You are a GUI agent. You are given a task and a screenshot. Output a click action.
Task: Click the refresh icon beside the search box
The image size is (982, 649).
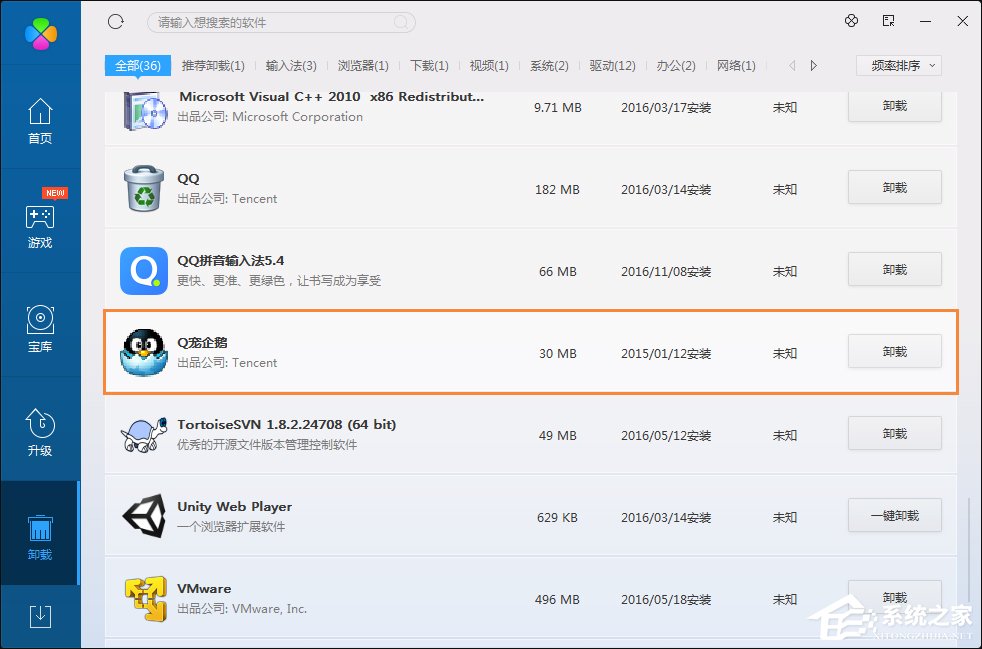click(x=115, y=21)
